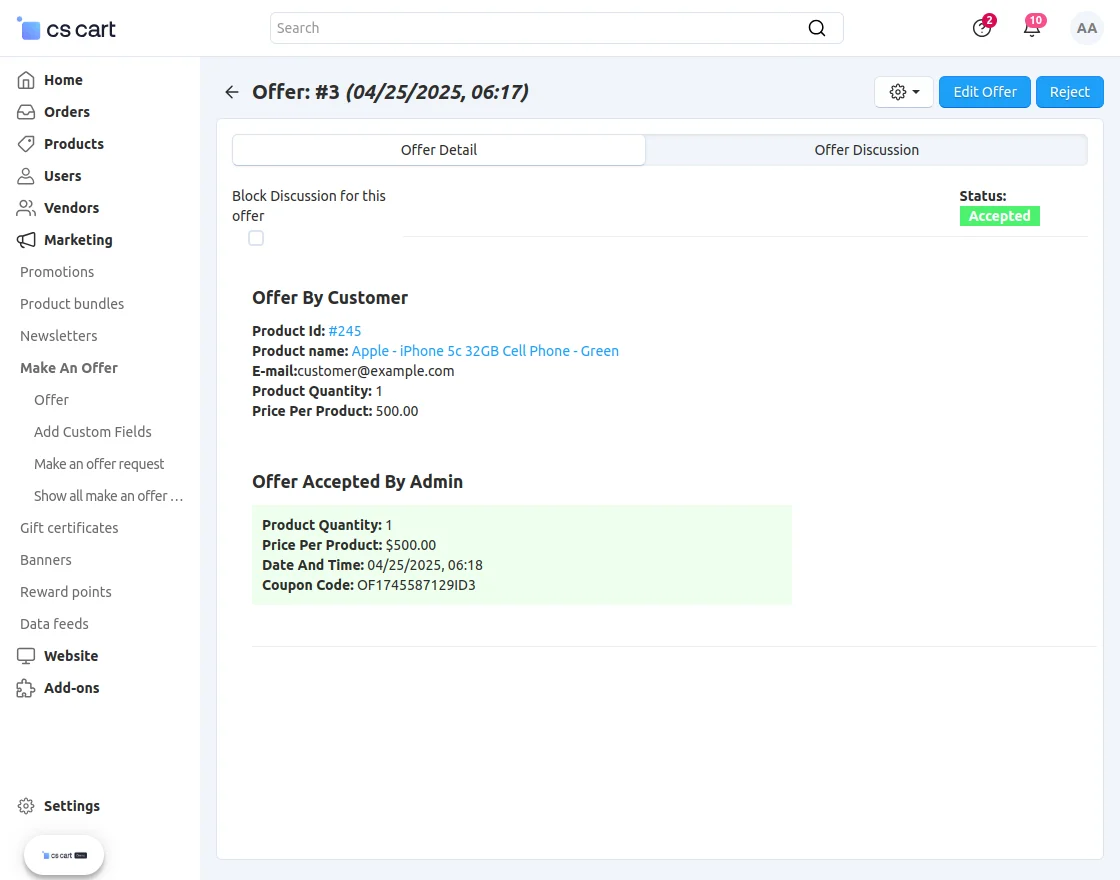The height and width of the screenshot is (880, 1120).
Task: Click the Add-ons puzzle icon
Action: point(26,688)
